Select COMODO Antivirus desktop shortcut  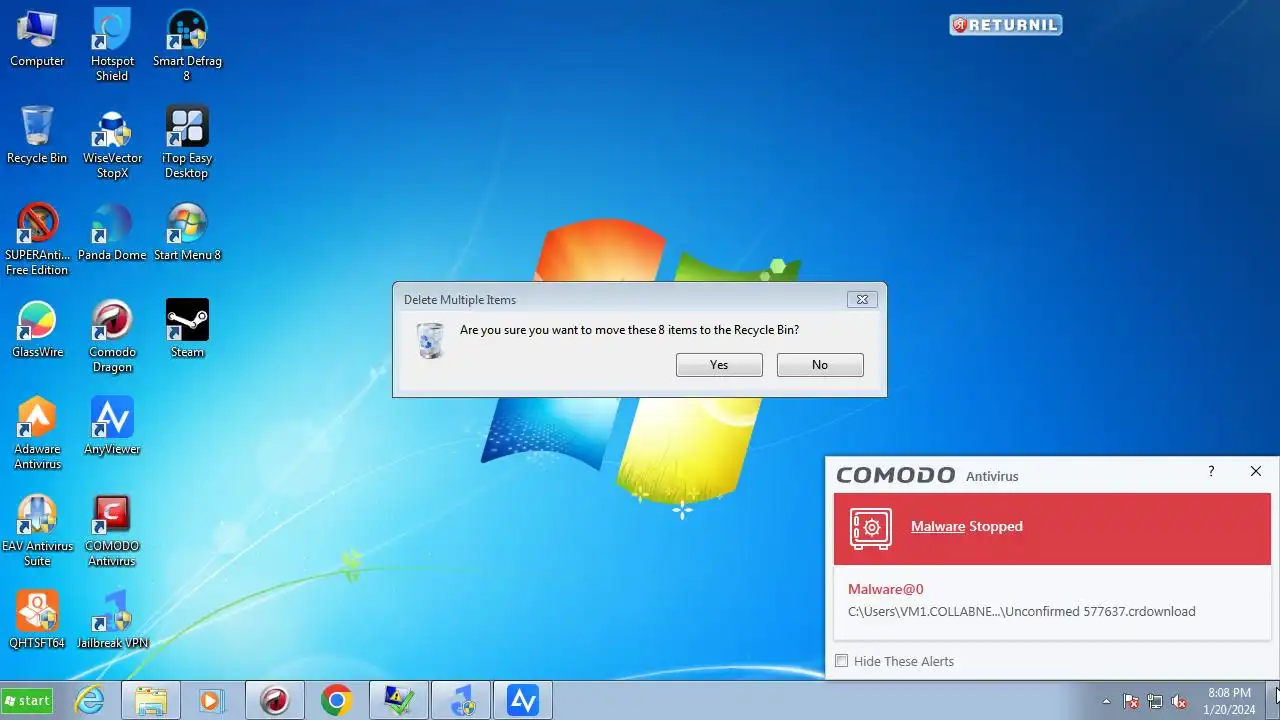[x=112, y=530]
